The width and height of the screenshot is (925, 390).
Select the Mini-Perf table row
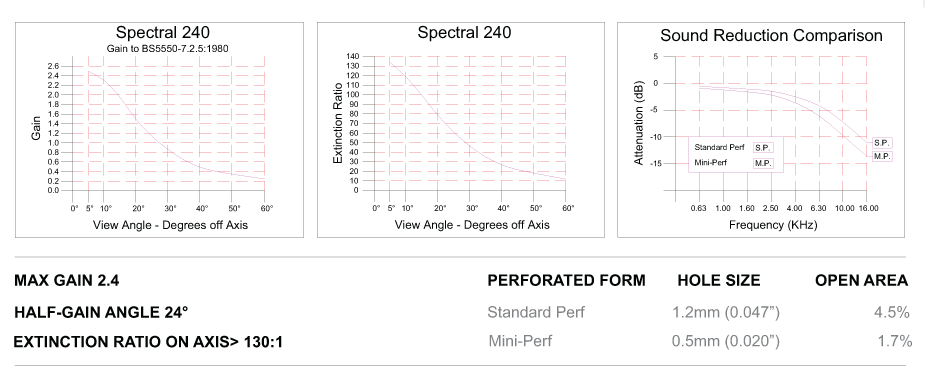pyautogui.click(x=700, y=341)
